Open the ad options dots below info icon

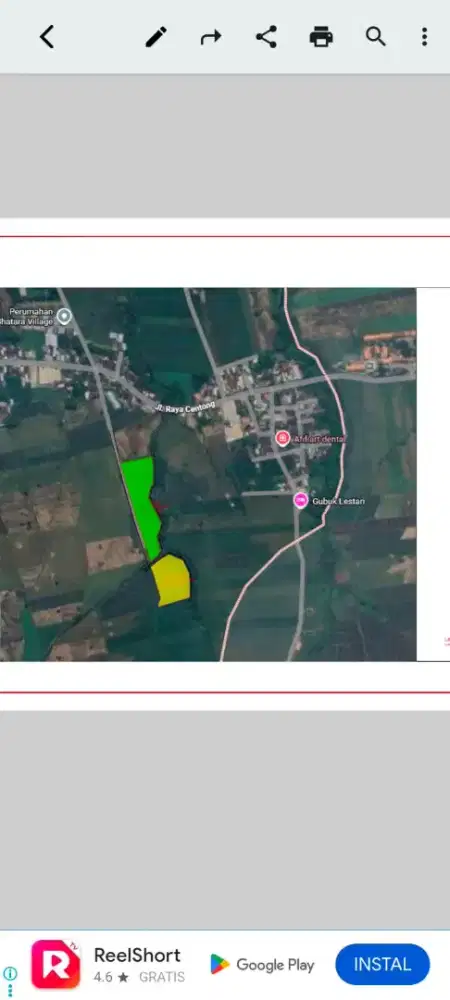tap(10, 990)
